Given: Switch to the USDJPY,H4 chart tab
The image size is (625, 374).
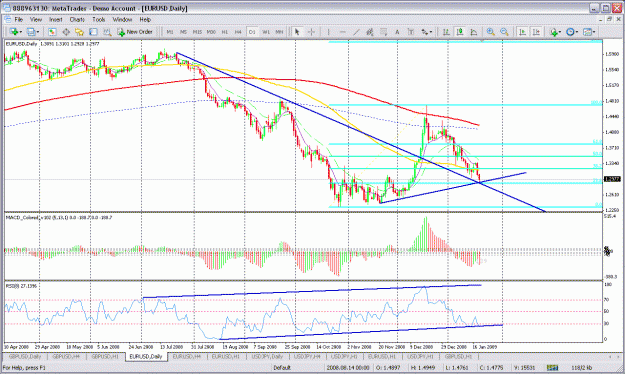Looking at the screenshot, I should pos(307,356).
